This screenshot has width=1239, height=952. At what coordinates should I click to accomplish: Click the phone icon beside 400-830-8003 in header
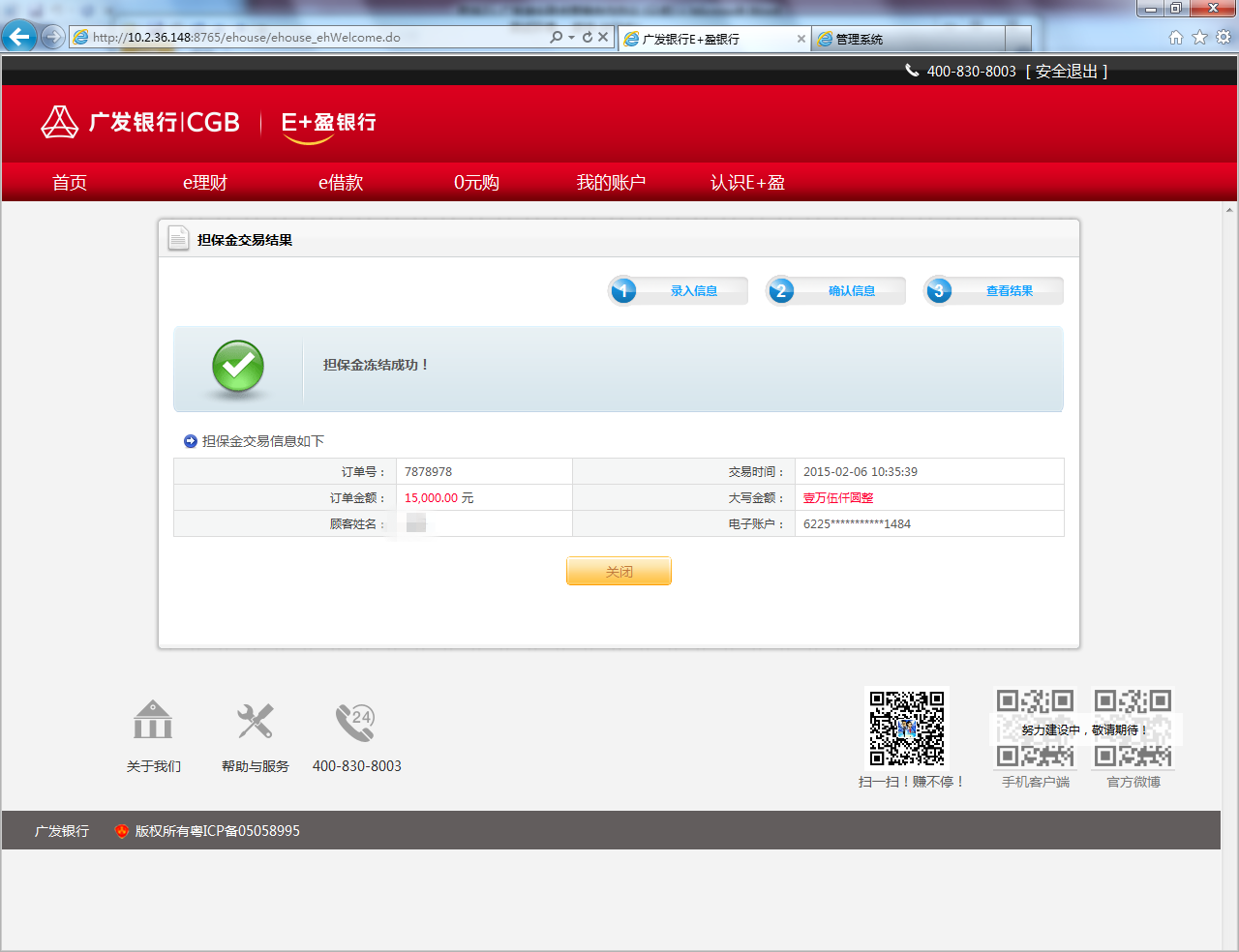click(912, 71)
